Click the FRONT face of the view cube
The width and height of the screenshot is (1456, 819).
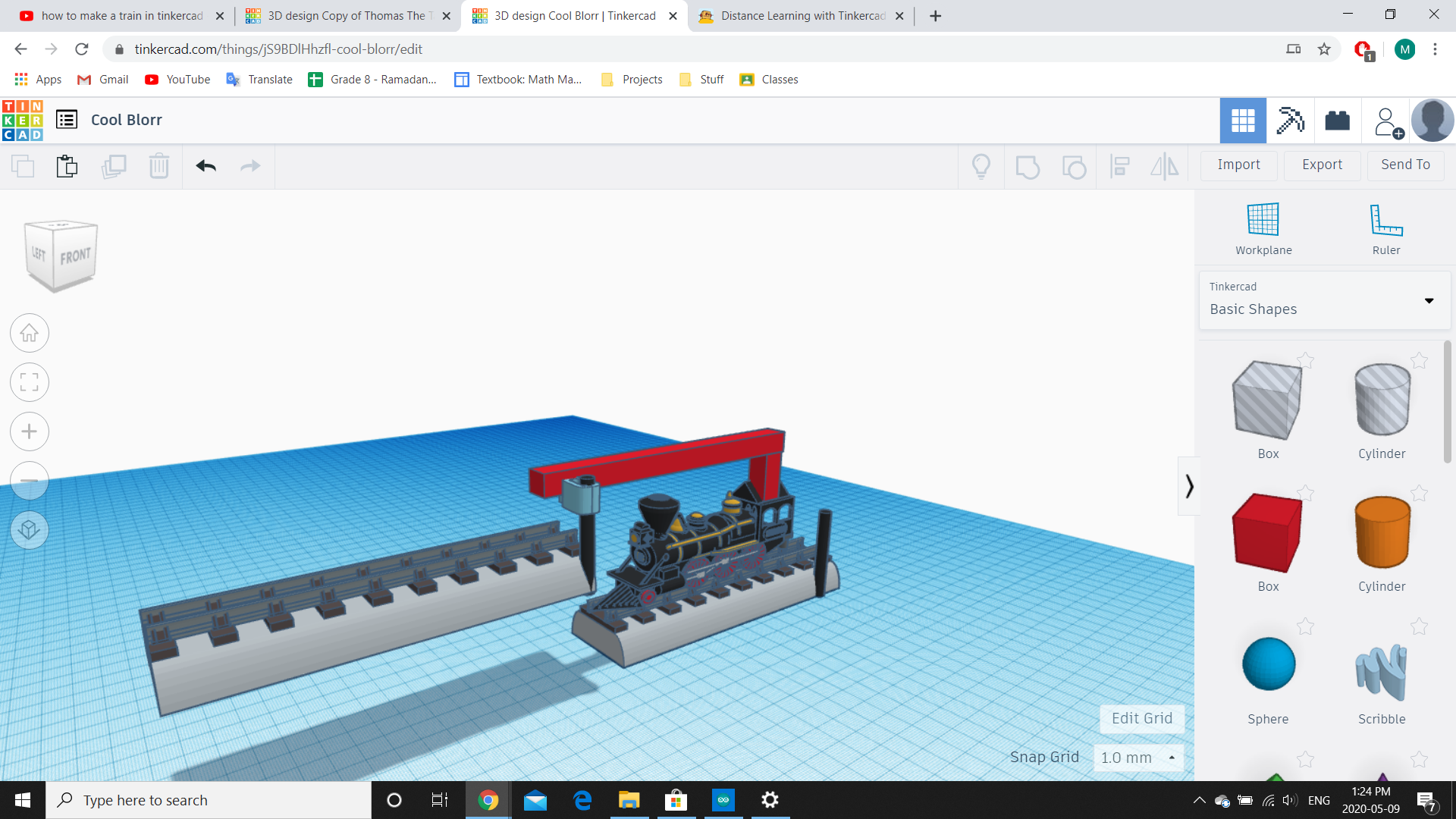(x=76, y=256)
